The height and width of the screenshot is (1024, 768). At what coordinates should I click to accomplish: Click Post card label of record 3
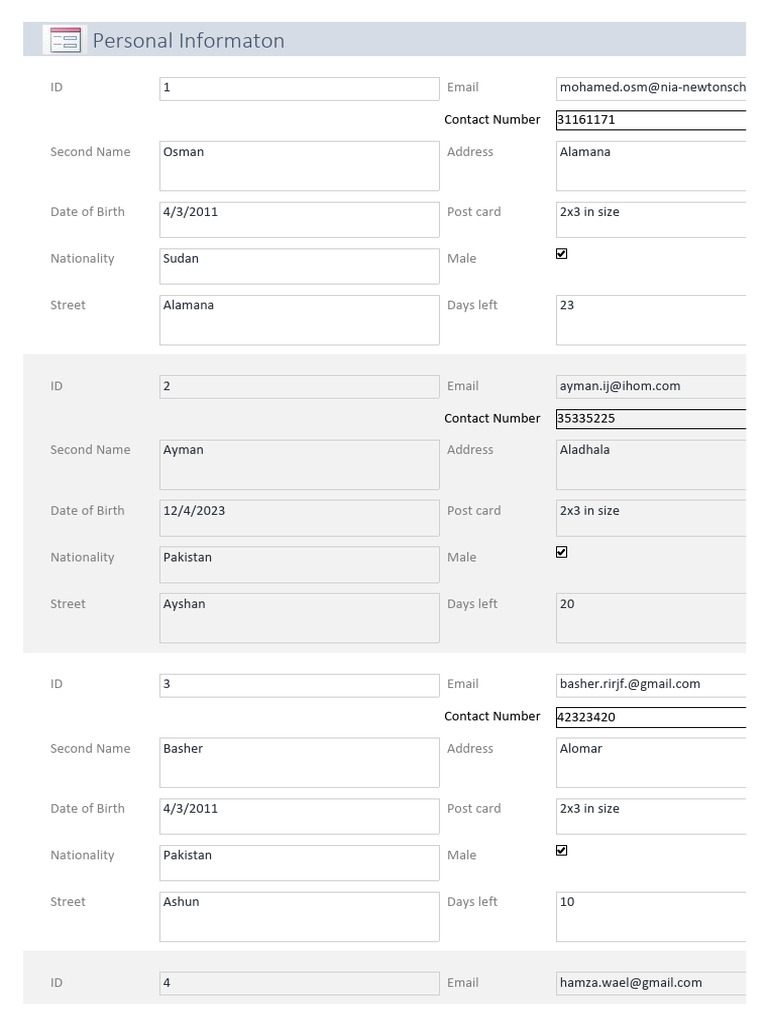(x=474, y=808)
